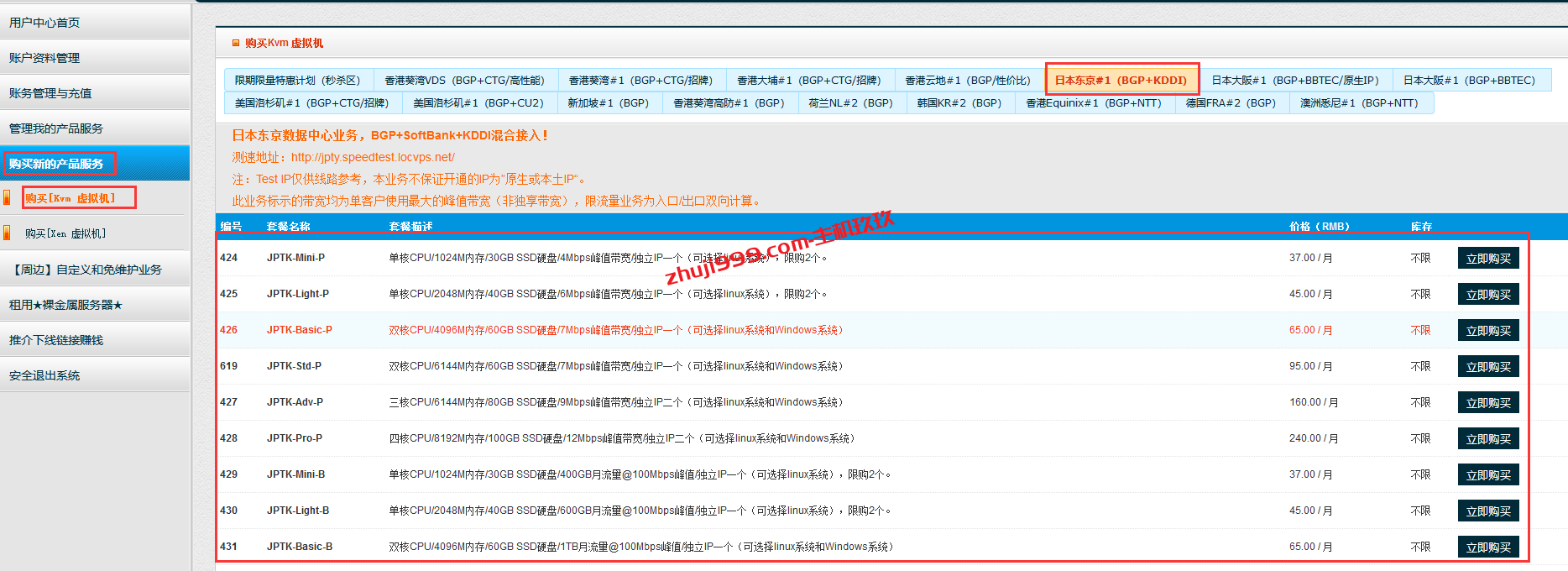Click plan name JPTK-Pro-P

click(295, 438)
